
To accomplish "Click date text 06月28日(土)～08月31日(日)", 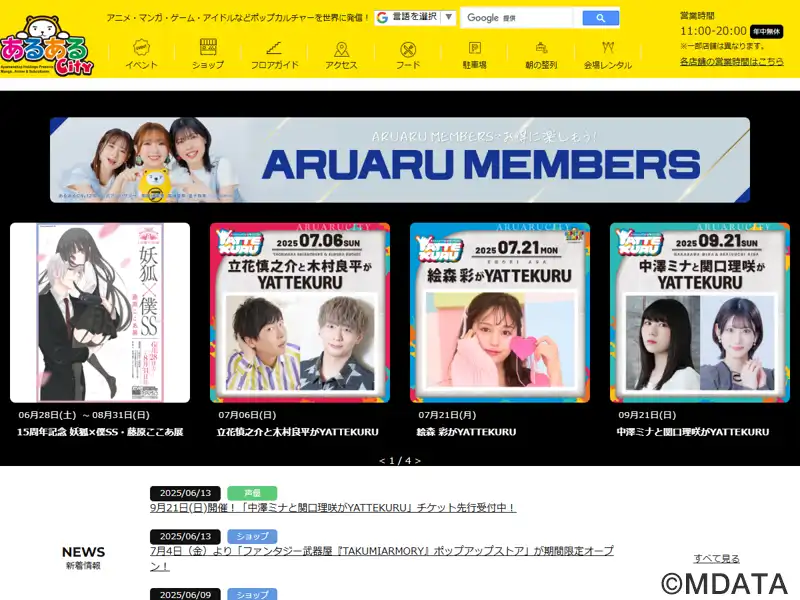I will [84, 415].
